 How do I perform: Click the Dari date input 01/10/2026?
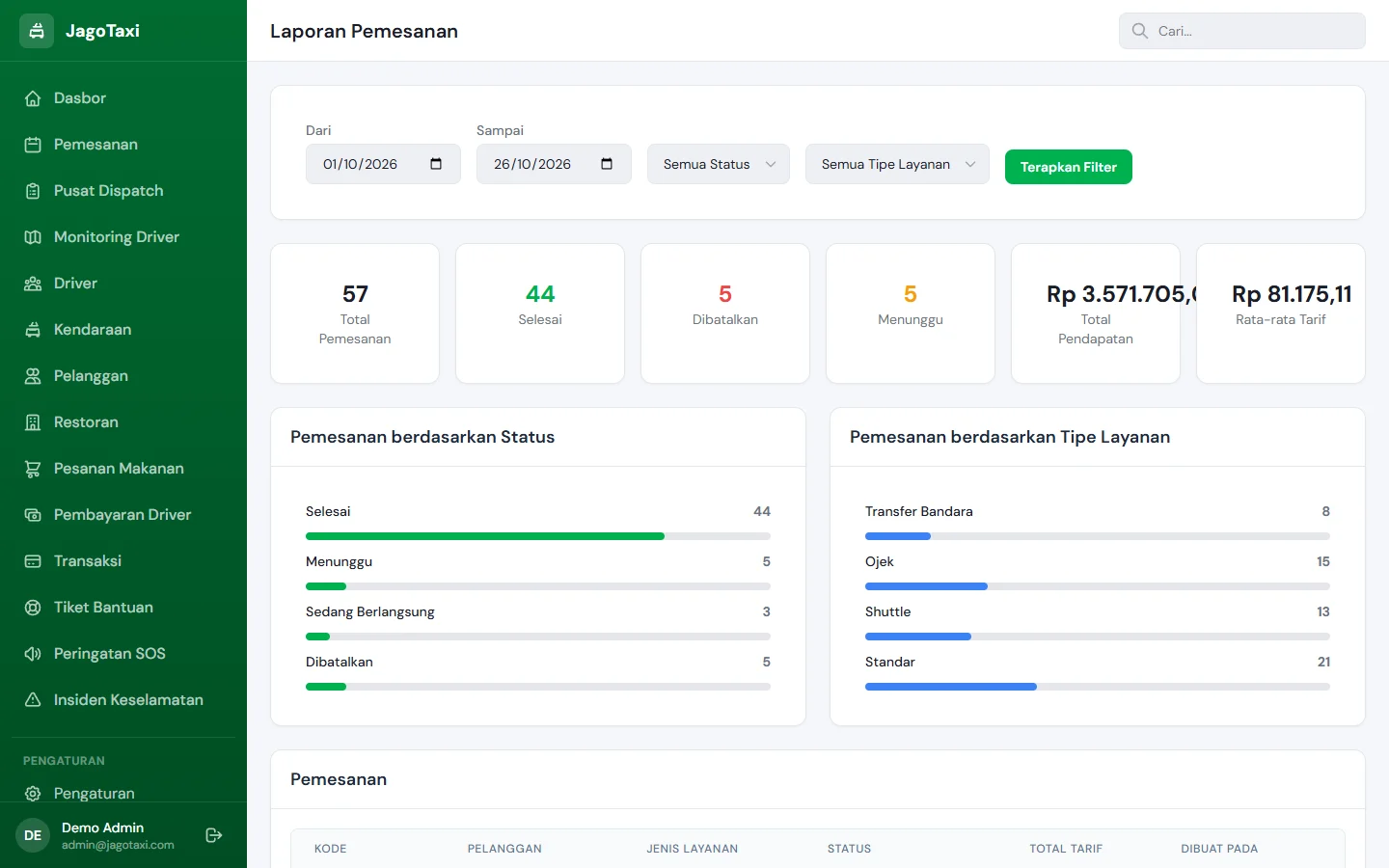(x=383, y=164)
